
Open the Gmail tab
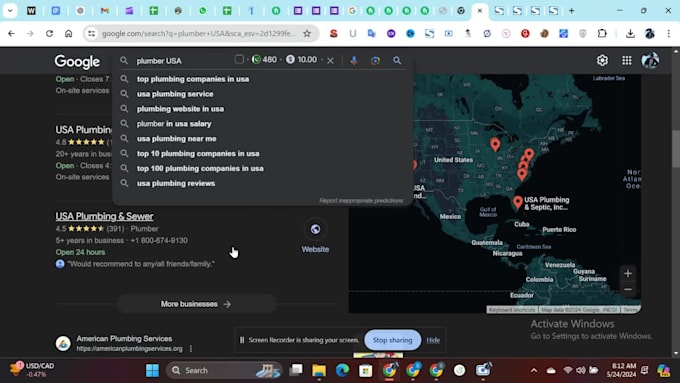[105, 11]
